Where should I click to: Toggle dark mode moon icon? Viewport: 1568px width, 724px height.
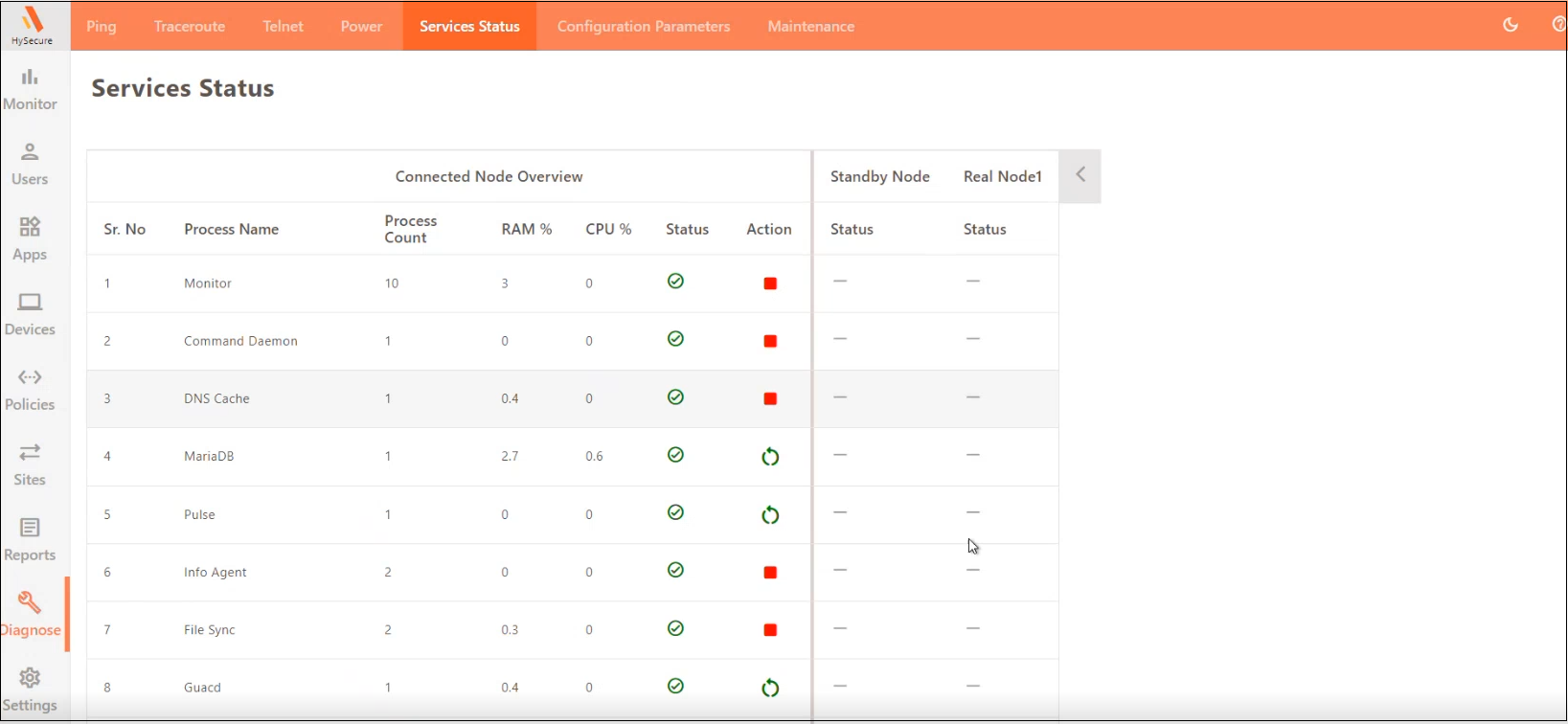click(1511, 25)
